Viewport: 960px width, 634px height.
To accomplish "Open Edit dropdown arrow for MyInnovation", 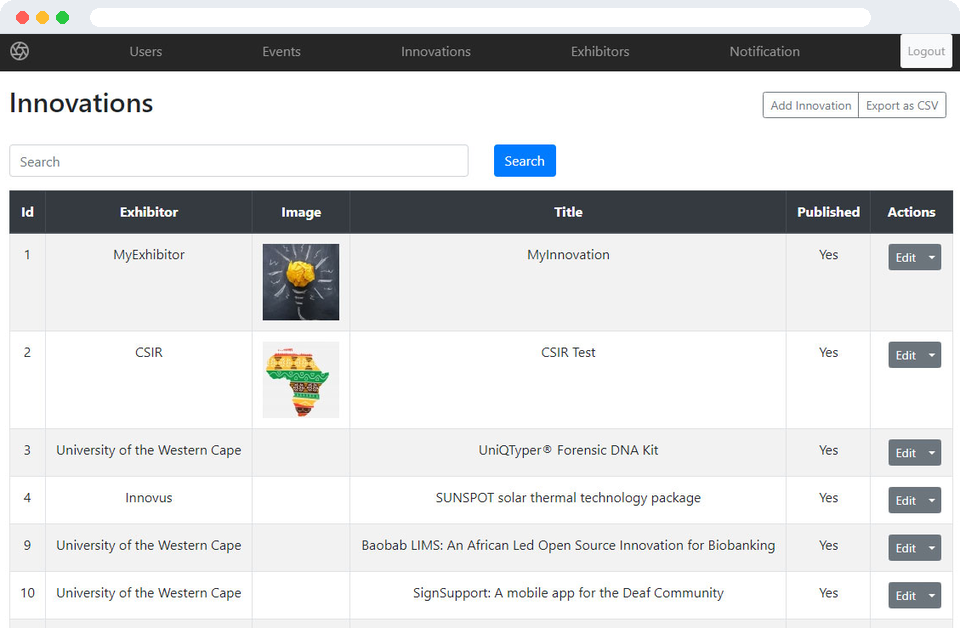I will [932, 258].
